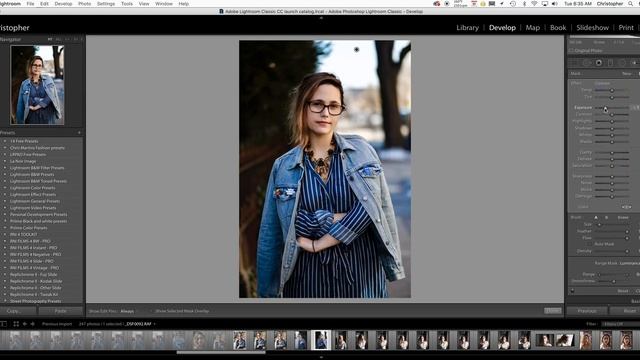Expand Replichrome II - Fuji Slide folder
Screen dimensions: 640x360
(5, 275)
